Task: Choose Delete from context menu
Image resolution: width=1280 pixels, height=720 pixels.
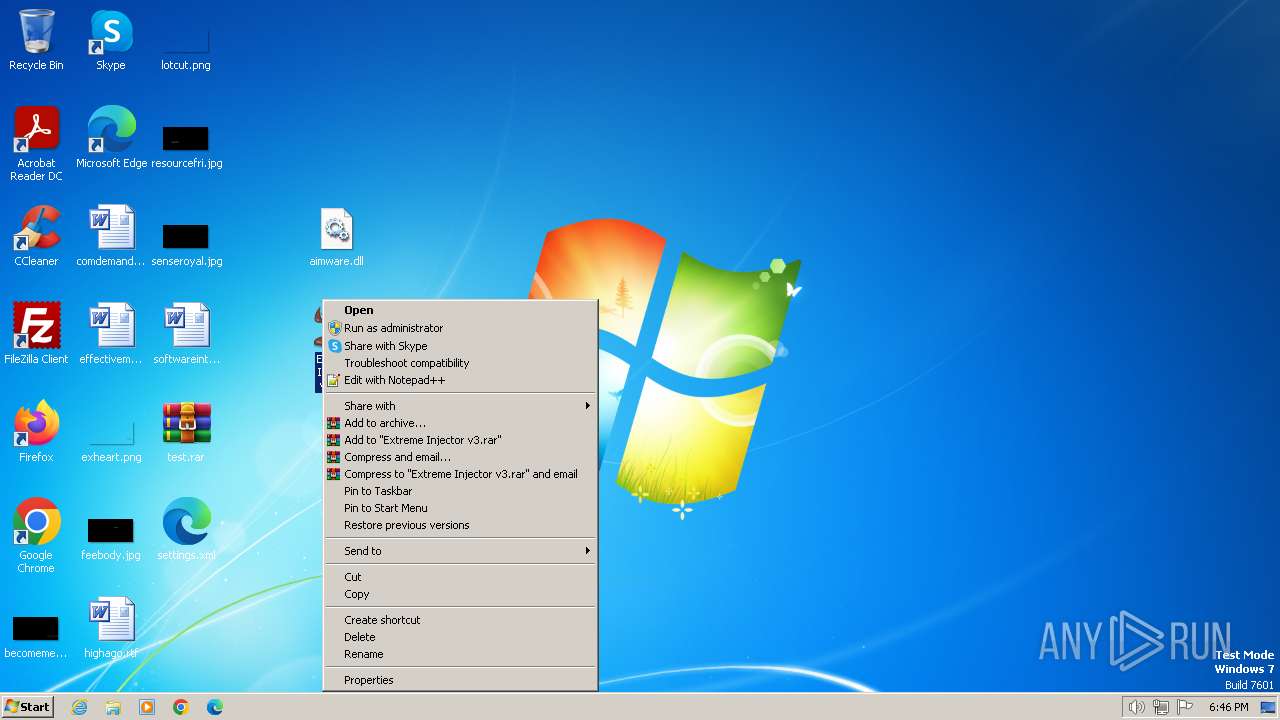Action: (x=460, y=637)
